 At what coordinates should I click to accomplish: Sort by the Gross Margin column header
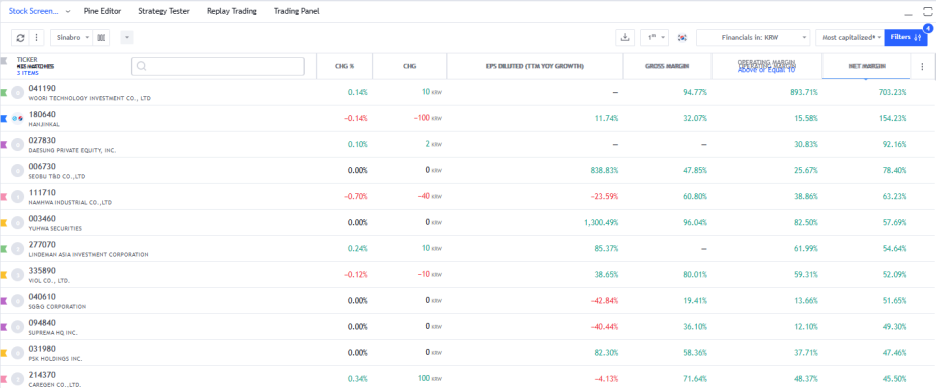click(x=667, y=66)
